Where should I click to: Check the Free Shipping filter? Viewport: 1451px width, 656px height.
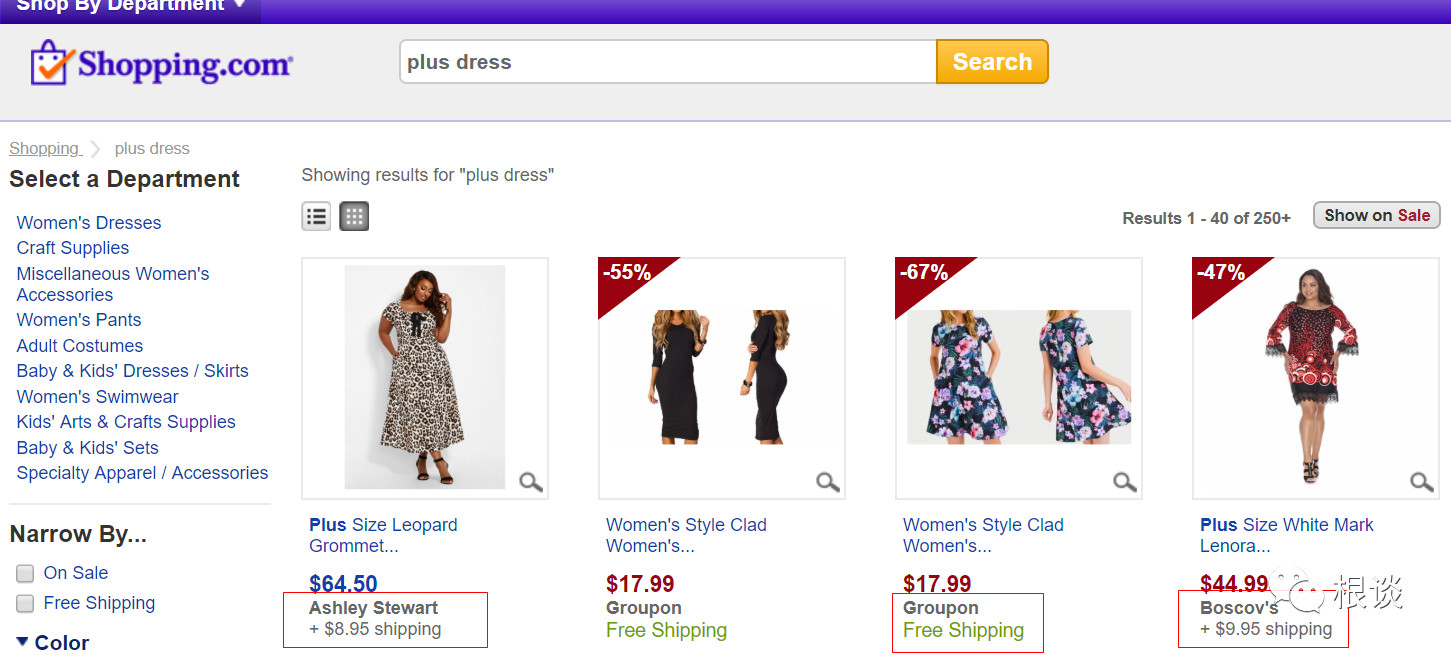[25, 603]
